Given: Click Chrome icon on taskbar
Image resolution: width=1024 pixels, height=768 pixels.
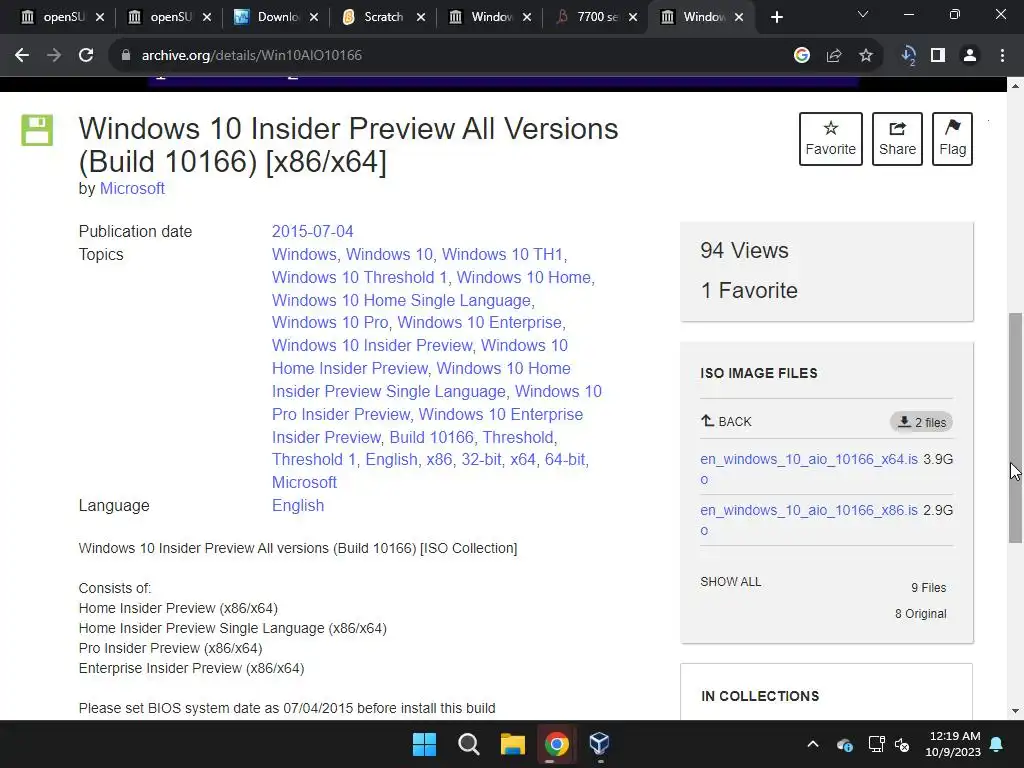Looking at the screenshot, I should click(x=556, y=744).
